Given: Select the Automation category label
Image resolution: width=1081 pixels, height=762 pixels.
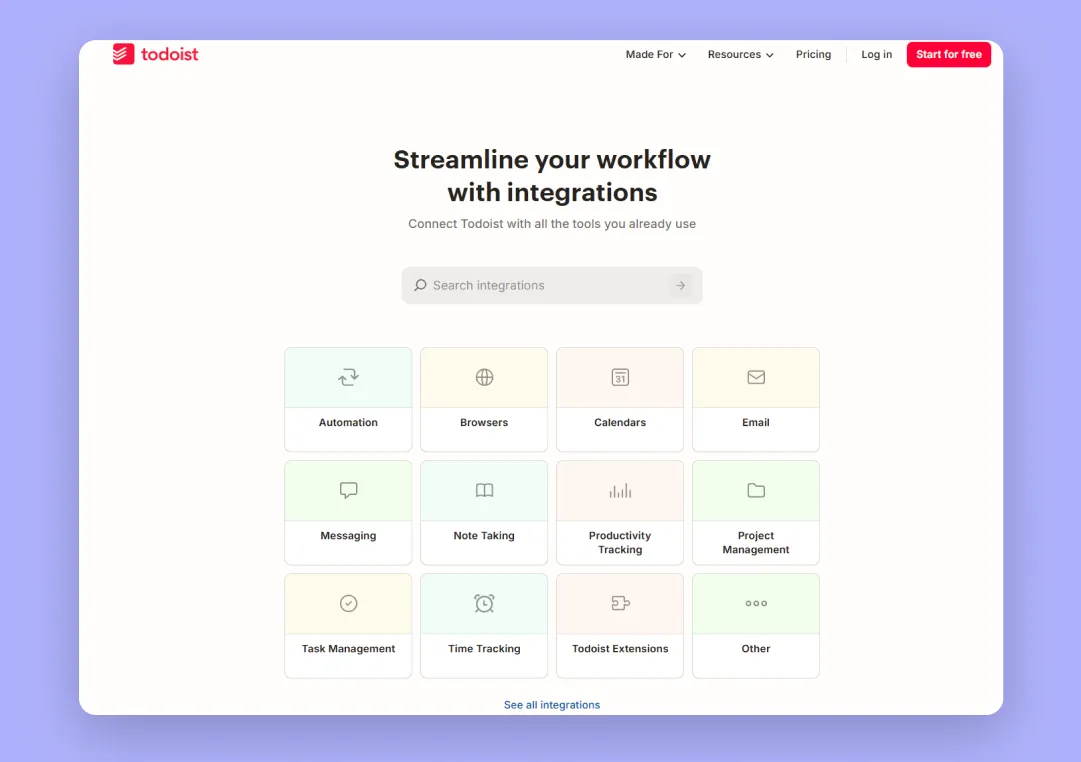Looking at the screenshot, I should (x=348, y=422).
